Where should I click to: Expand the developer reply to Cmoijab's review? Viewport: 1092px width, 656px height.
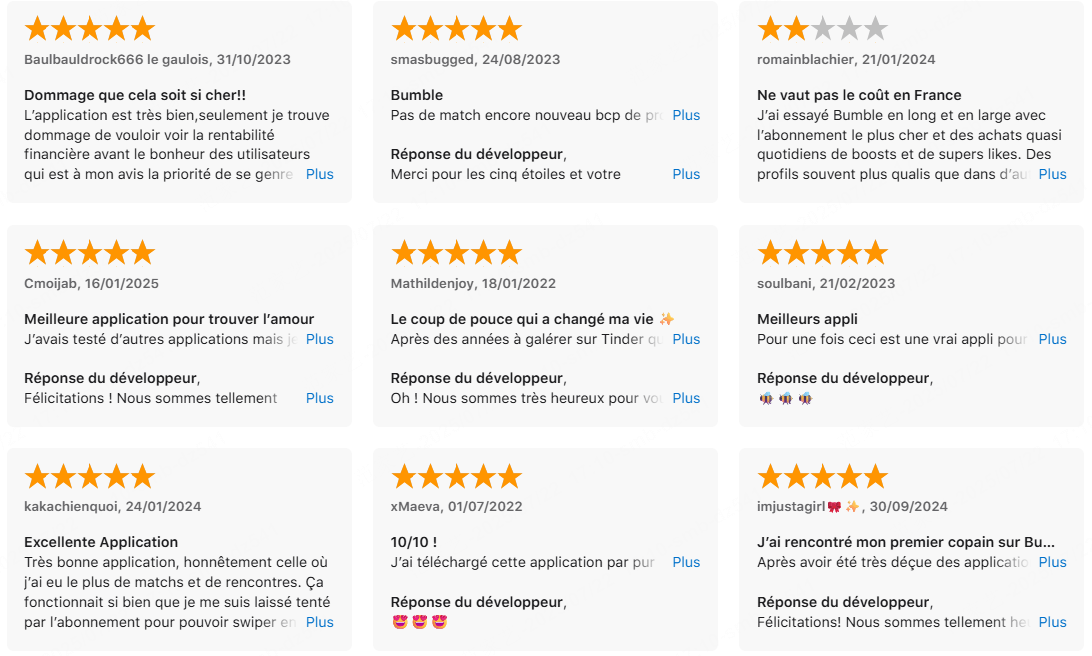[x=320, y=398]
